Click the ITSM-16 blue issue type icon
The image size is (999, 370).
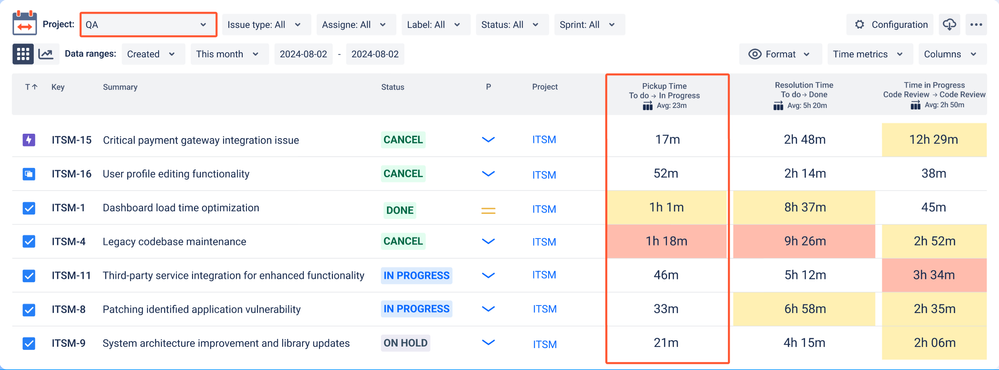click(29, 174)
